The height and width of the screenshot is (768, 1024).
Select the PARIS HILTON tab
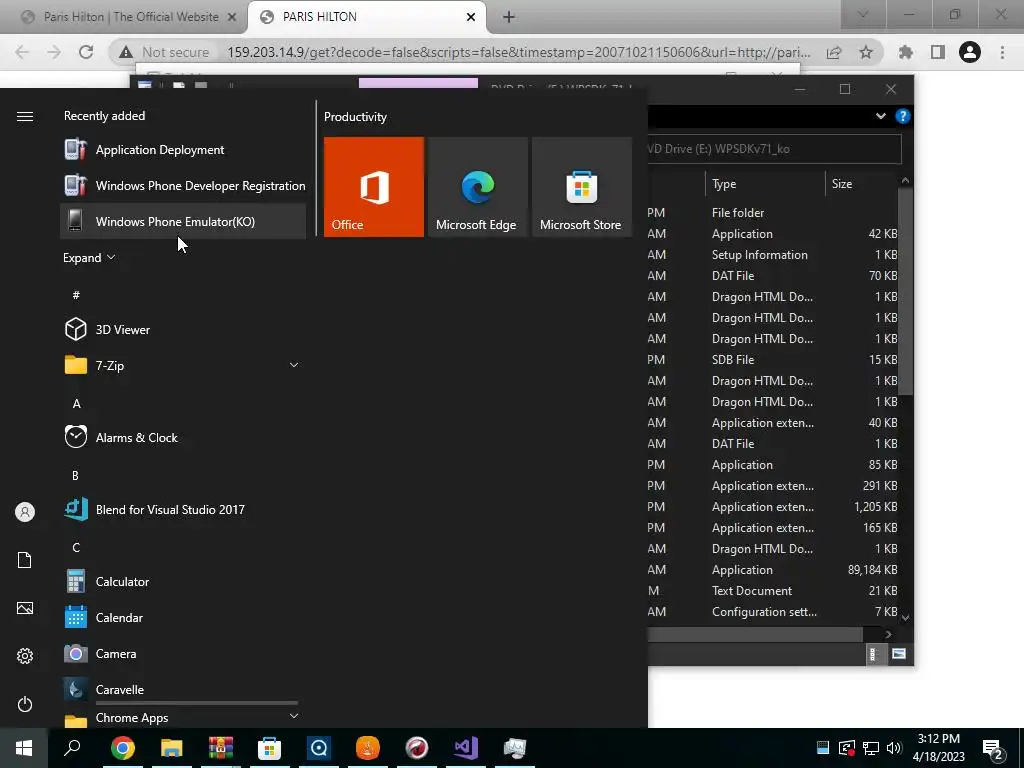tap(366, 17)
